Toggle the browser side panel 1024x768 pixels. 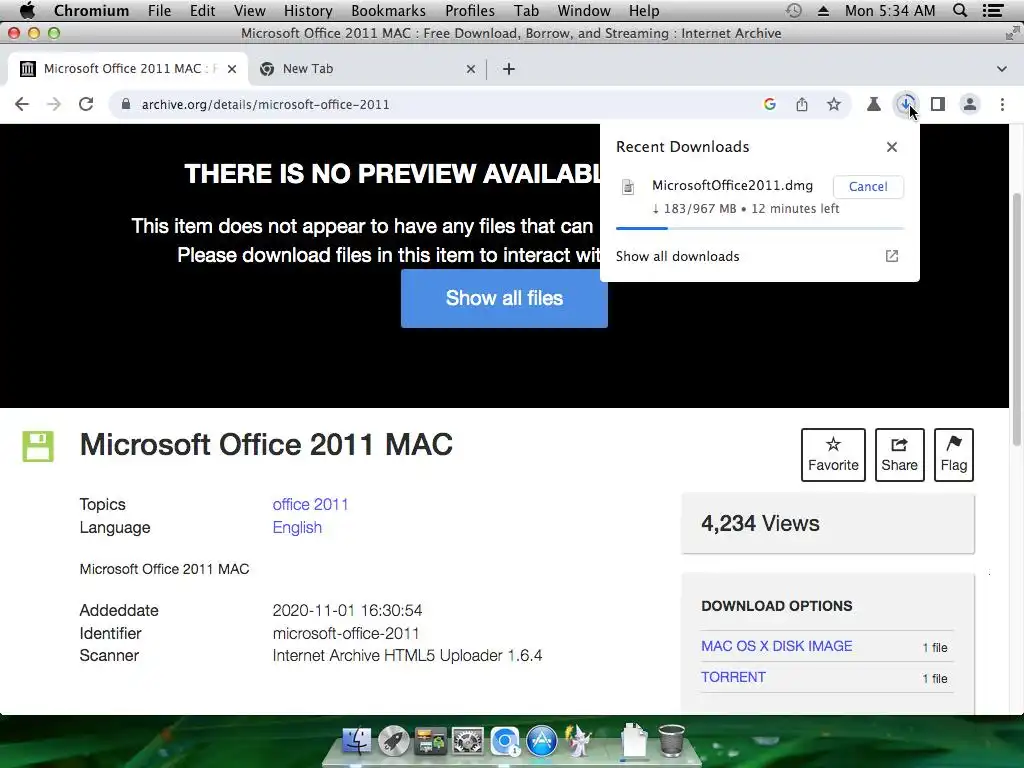(x=938, y=104)
